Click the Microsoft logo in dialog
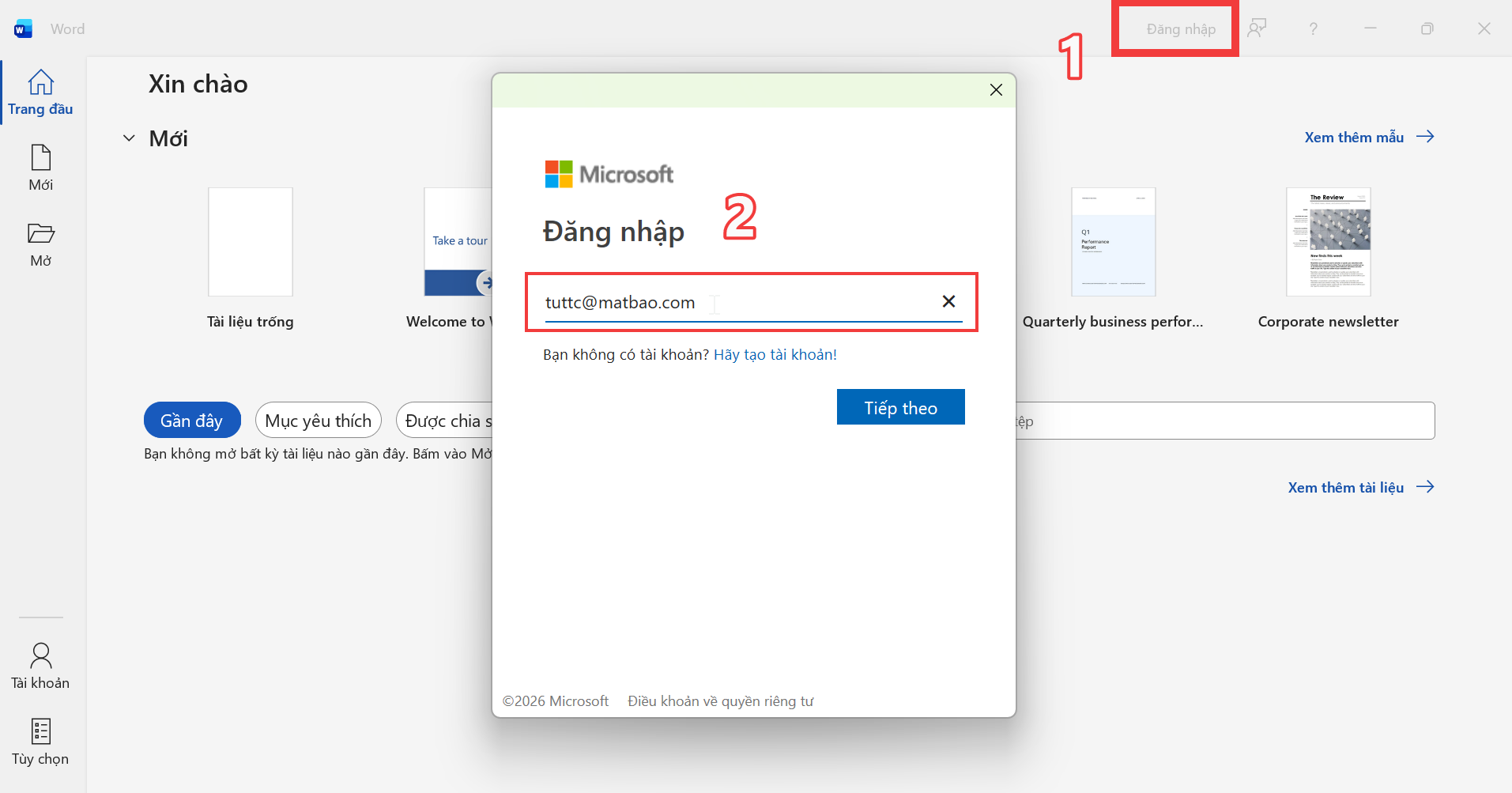This screenshot has height=793, width=1512. click(x=609, y=174)
